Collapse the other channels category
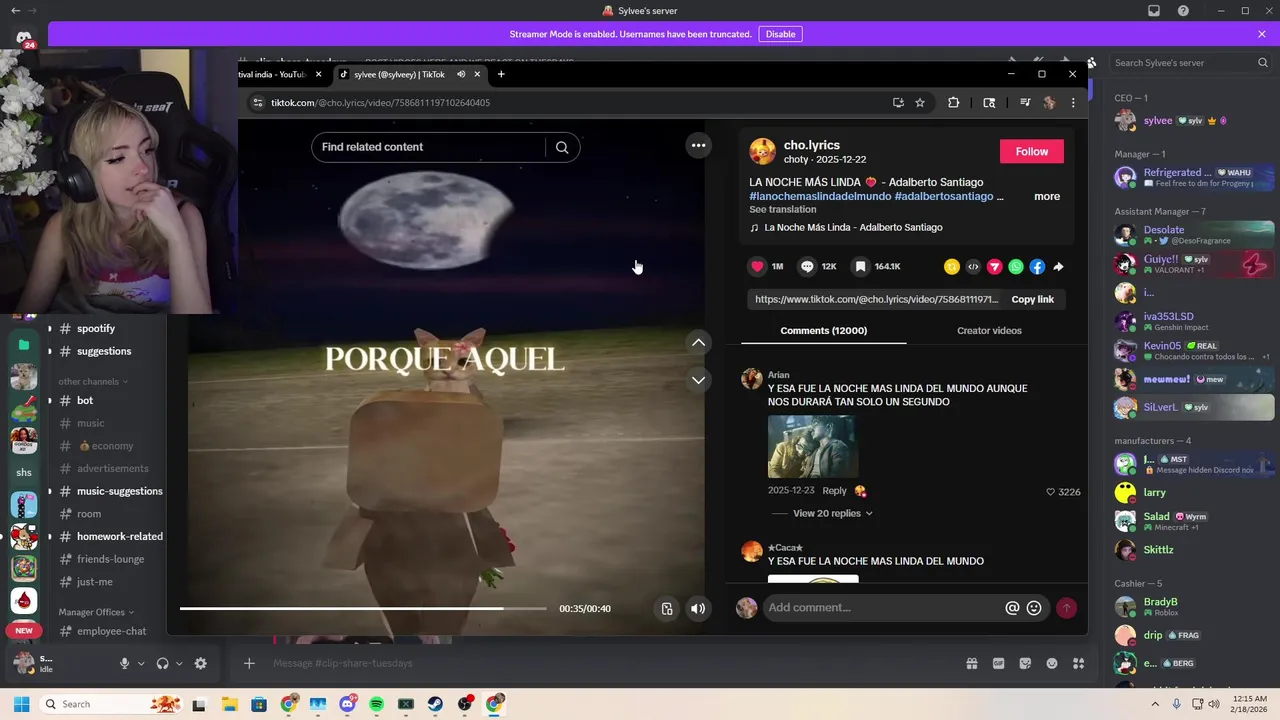The height and width of the screenshot is (720, 1280). (x=93, y=381)
